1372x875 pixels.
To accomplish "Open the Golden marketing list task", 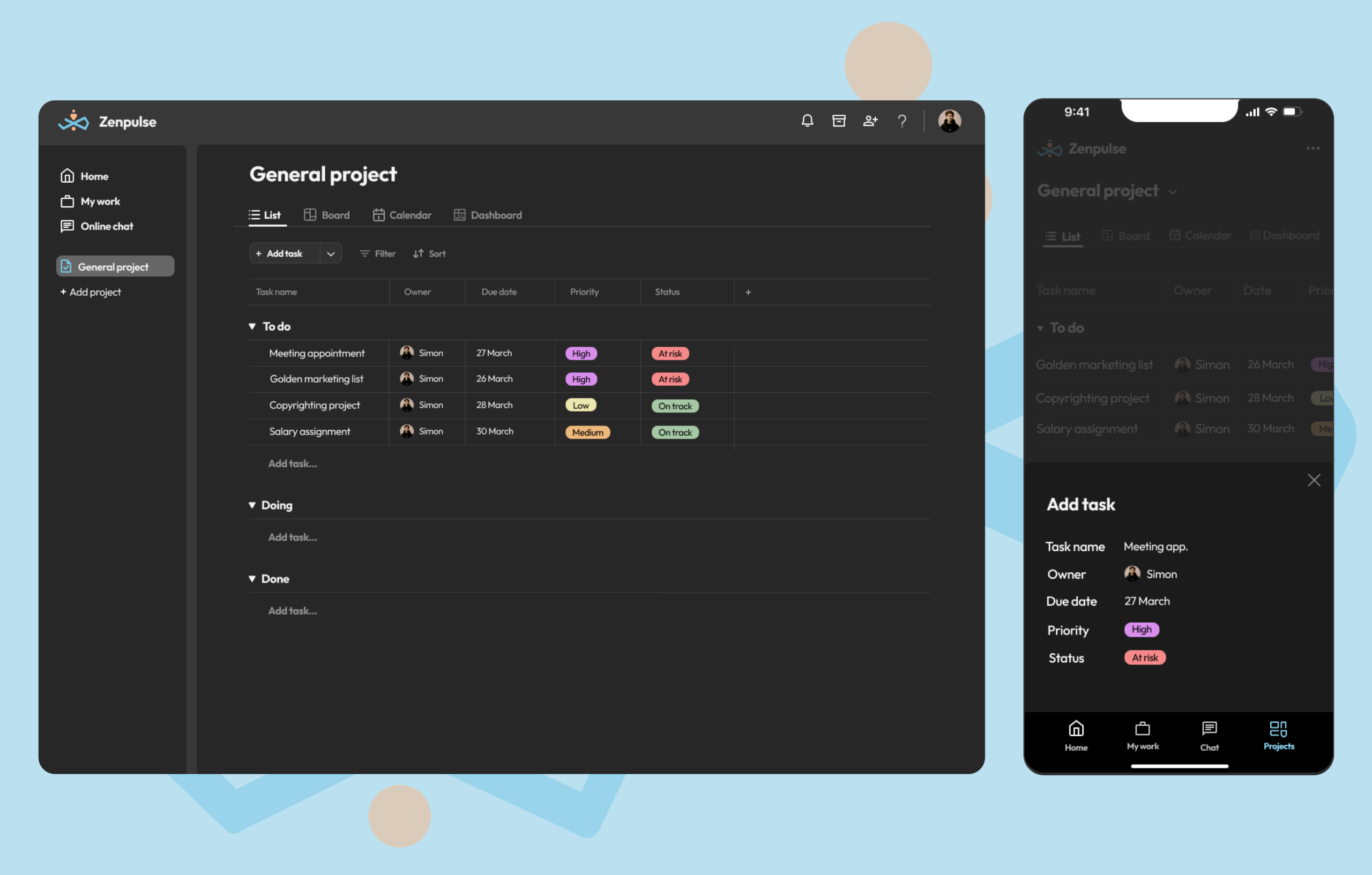I will pos(316,379).
